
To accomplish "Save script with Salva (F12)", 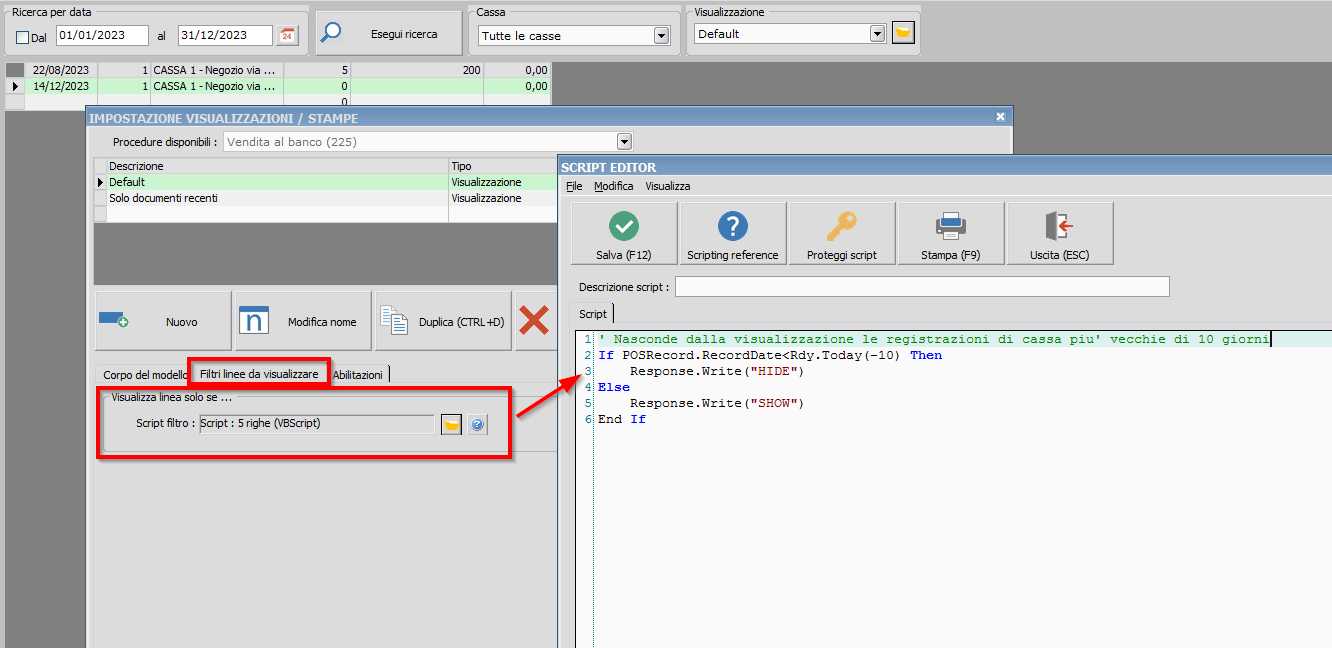I will [624, 234].
